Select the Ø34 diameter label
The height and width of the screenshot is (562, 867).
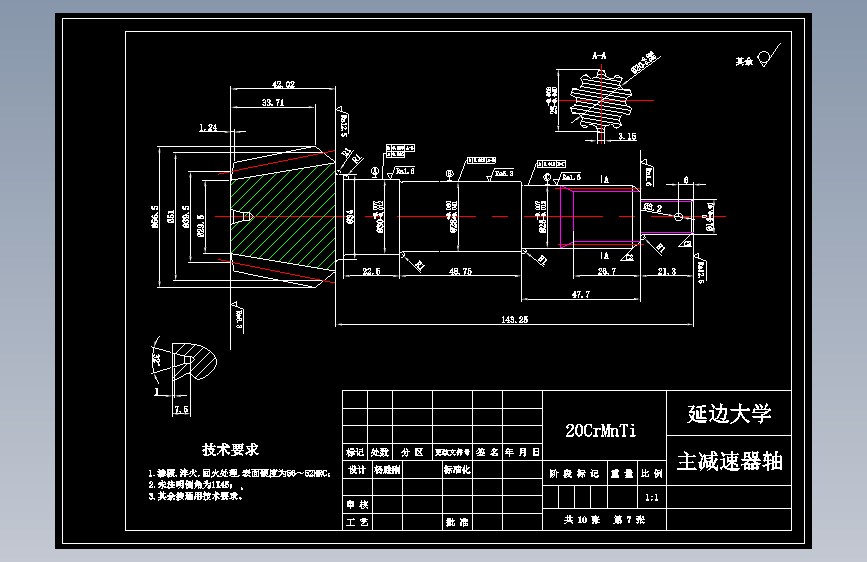[x=351, y=216]
